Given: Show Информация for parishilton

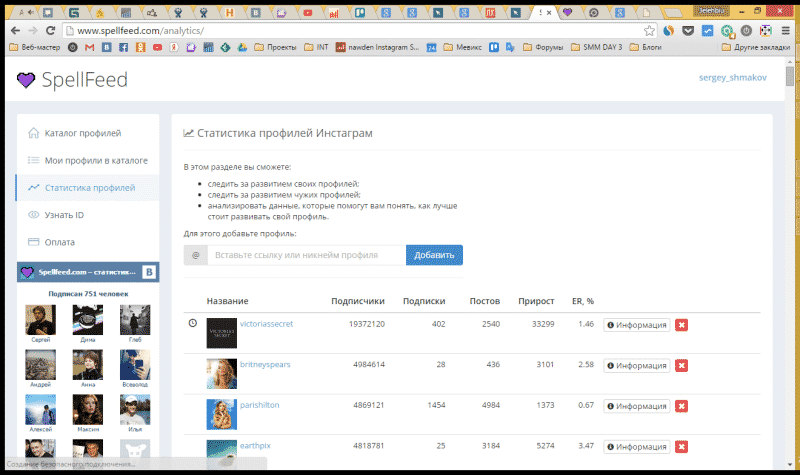Looking at the screenshot, I should 636,406.
